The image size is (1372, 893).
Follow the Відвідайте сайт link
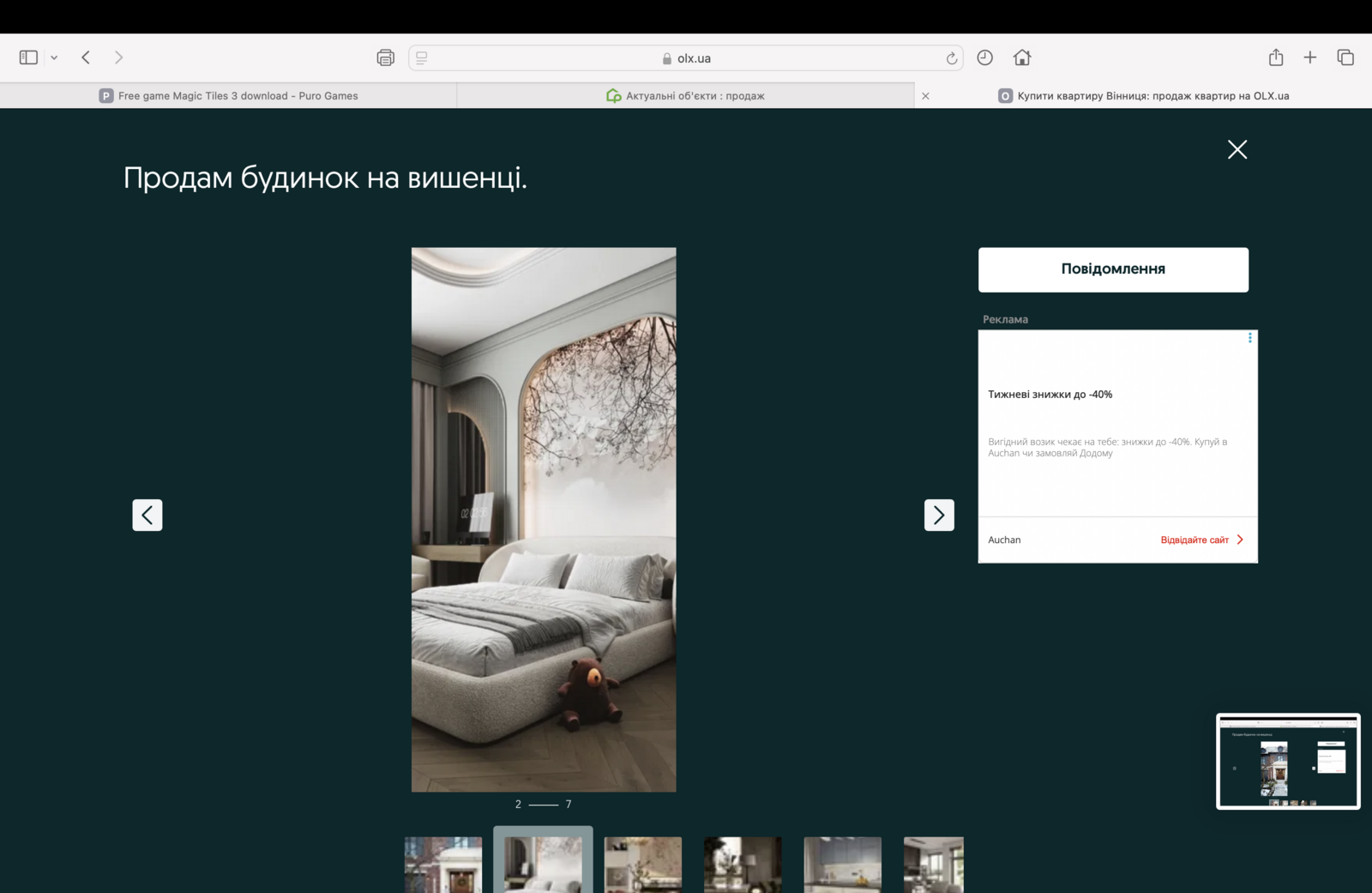click(1200, 540)
